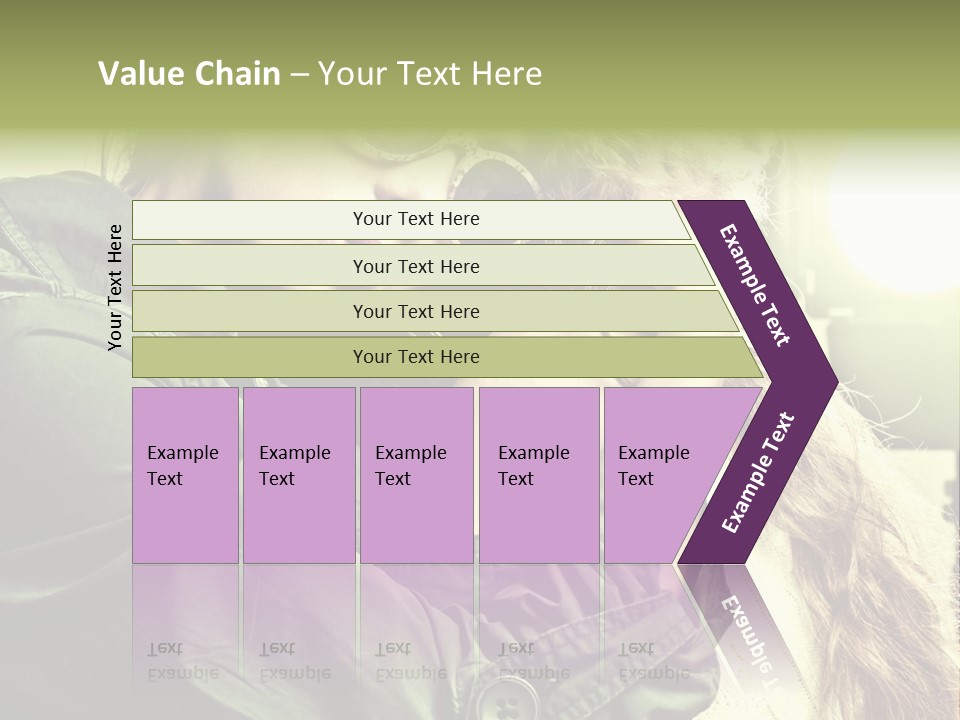Select the second pink Example Text box
This screenshot has height=720, width=960.
tap(298, 475)
